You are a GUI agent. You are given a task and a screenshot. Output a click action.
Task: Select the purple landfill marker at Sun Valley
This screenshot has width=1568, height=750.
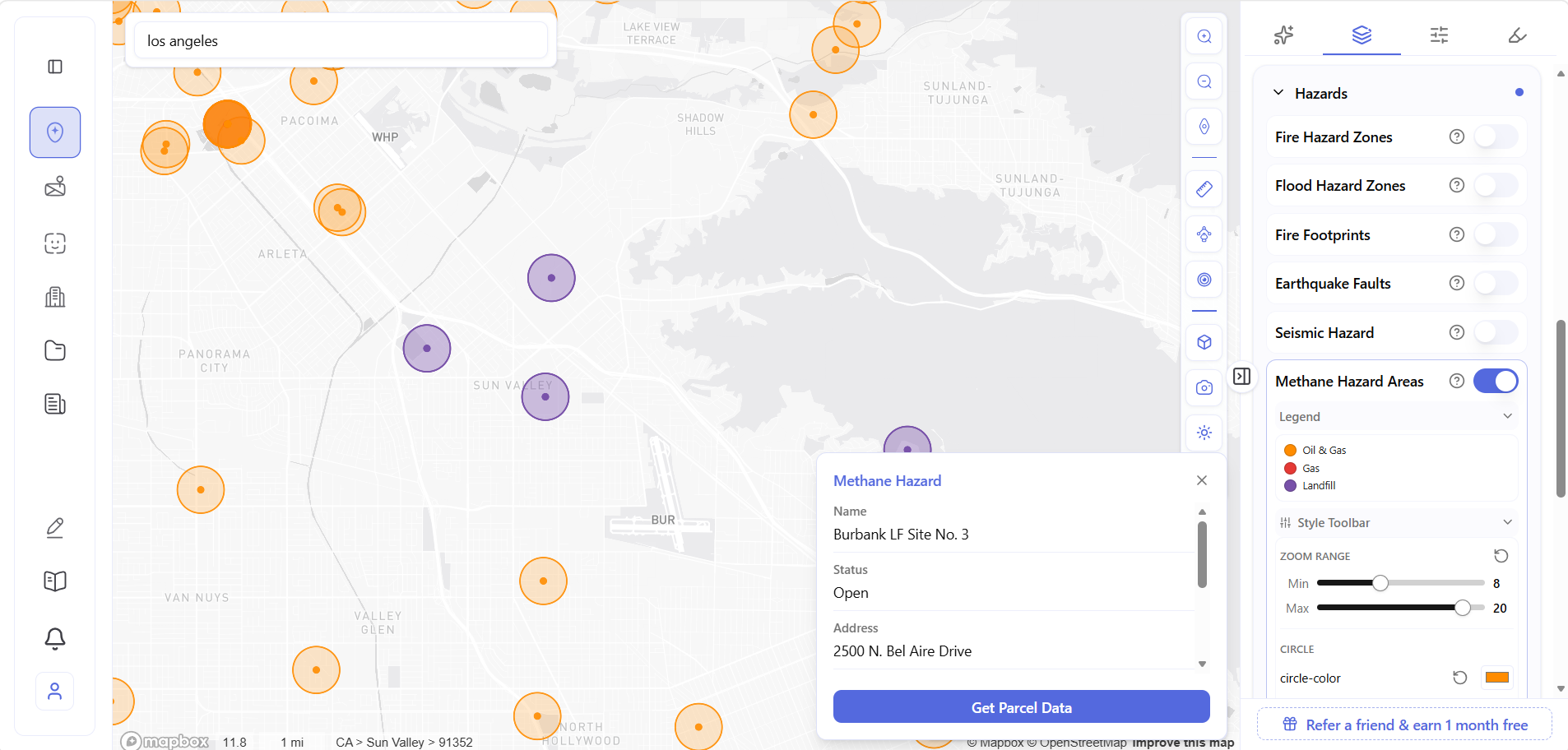pyautogui.click(x=545, y=396)
